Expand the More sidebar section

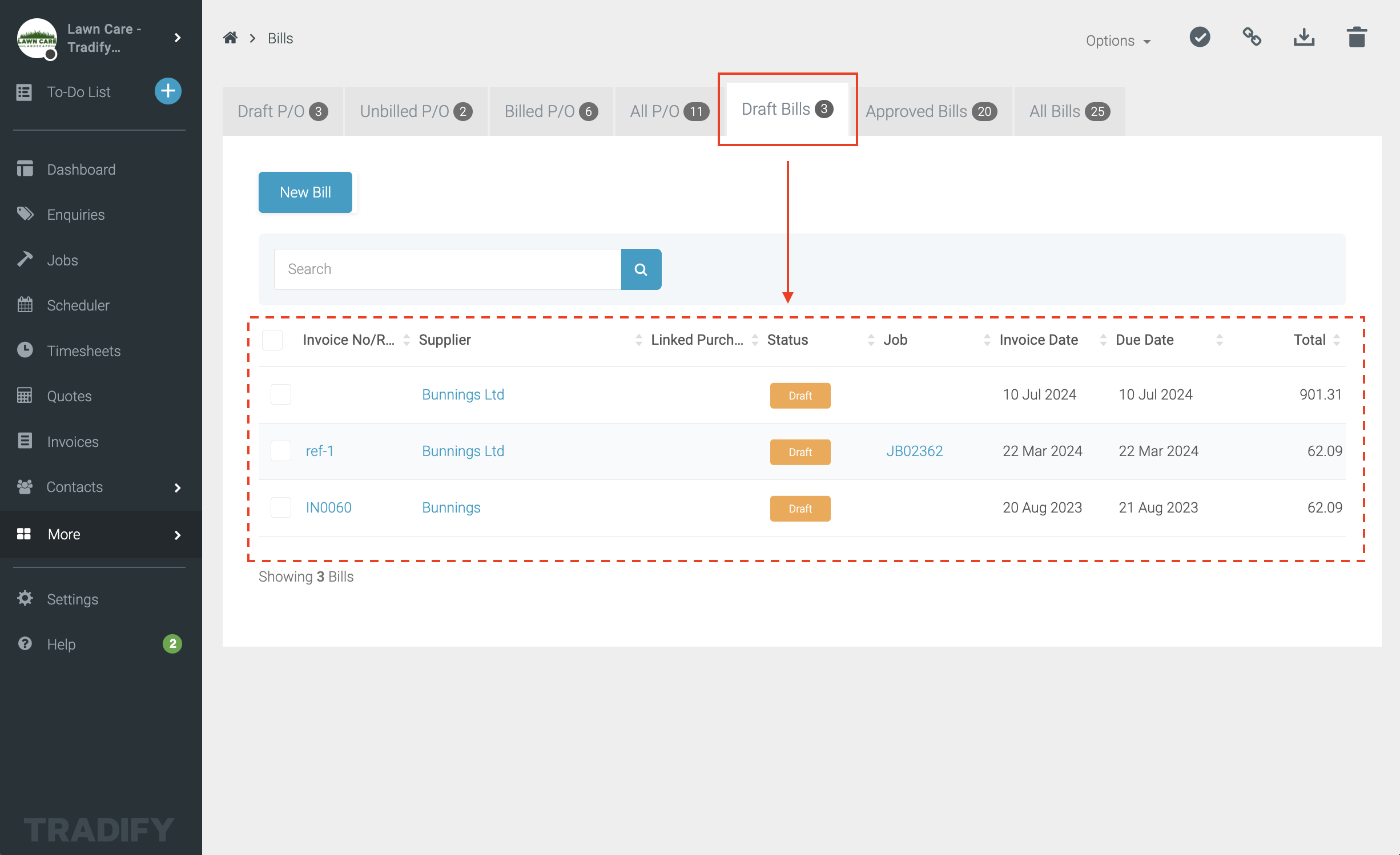63,534
